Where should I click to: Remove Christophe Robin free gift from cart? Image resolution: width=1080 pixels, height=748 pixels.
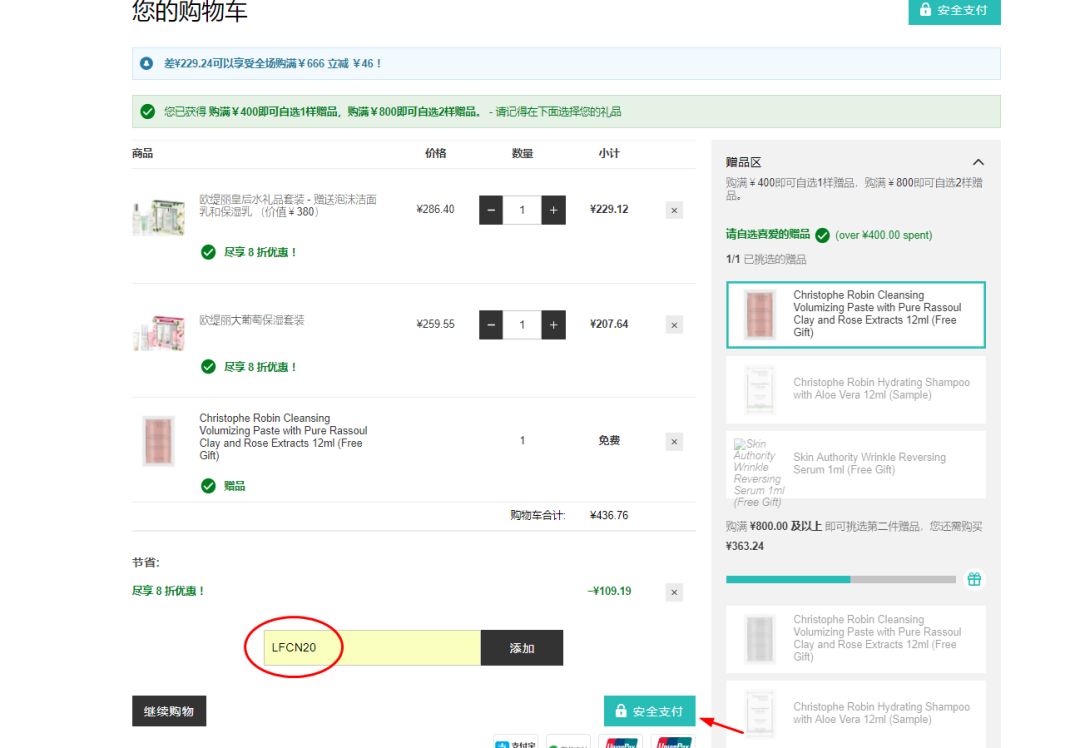674,441
